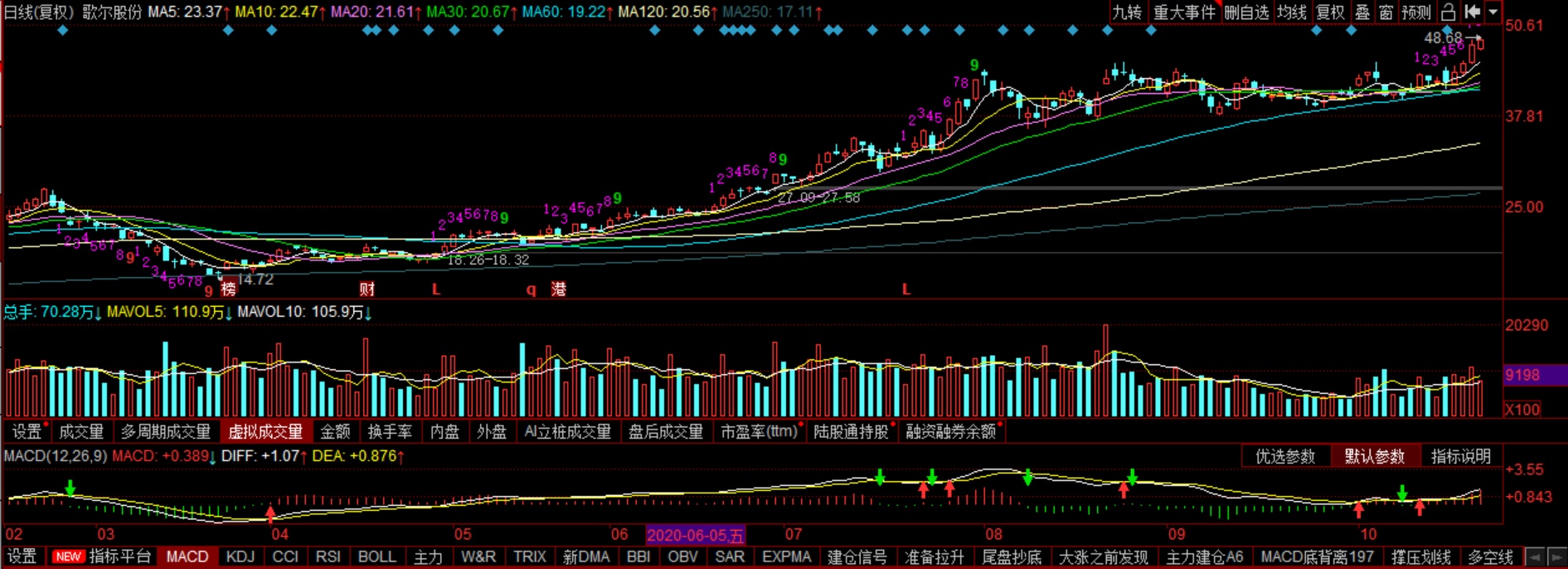Select the 大涨之前发现 indicator tab

coord(1104,557)
